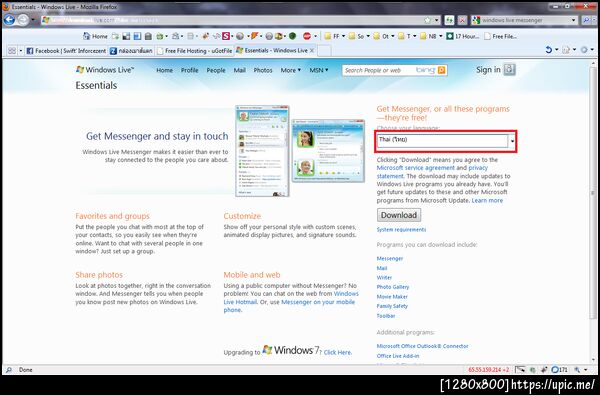Image resolution: width=600 pixels, height=395 pixels.
Task: Open the T bookmarks folder
Action: [407, 36]
